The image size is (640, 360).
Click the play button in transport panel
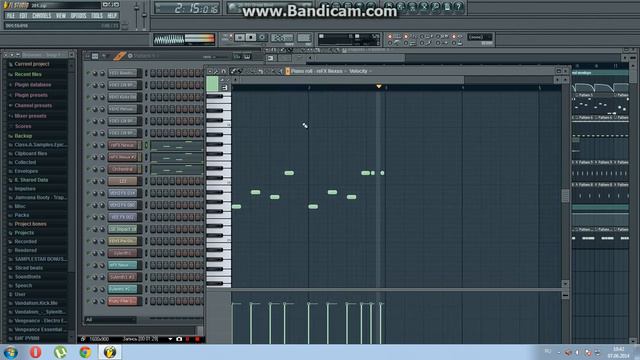pyautogui.click(x=240, y=38)
